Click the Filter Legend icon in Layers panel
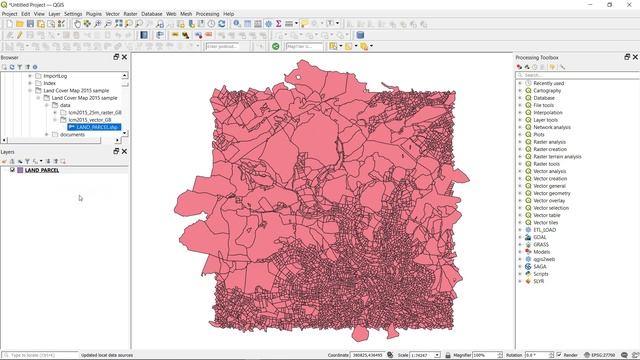This screenshot has height=360, width=640. point(27,161)
